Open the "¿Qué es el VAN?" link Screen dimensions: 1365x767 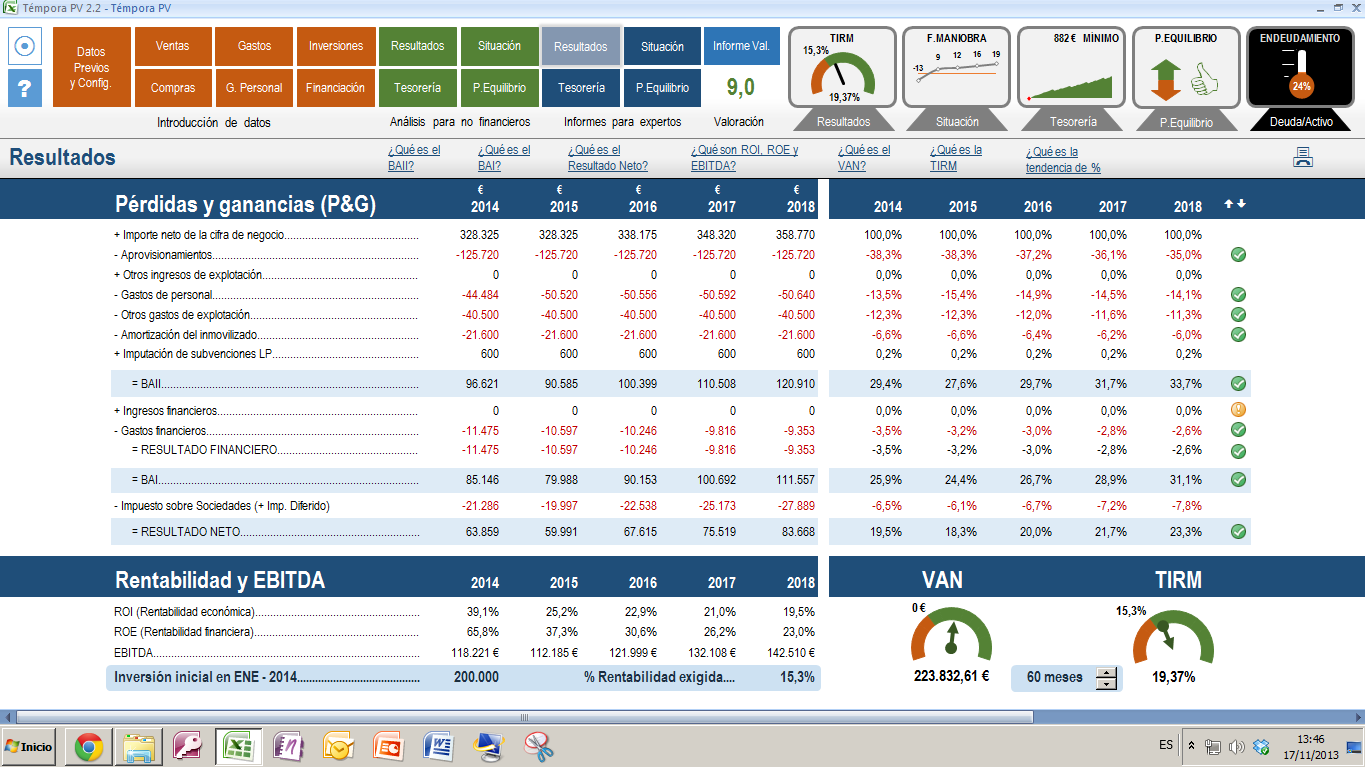click(866, 156)
